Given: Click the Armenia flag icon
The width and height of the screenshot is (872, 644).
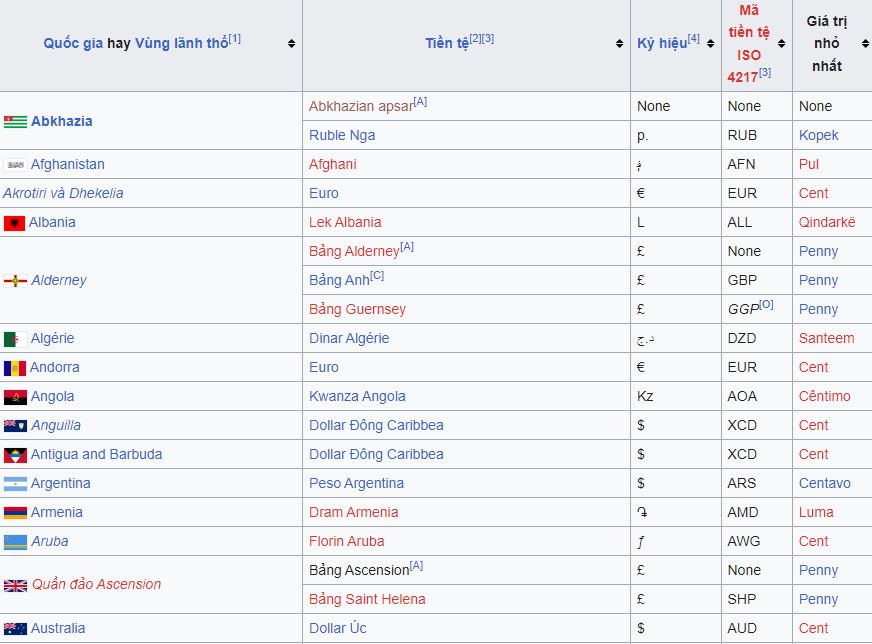Looking at the screenshot, I should pos(15,513).
